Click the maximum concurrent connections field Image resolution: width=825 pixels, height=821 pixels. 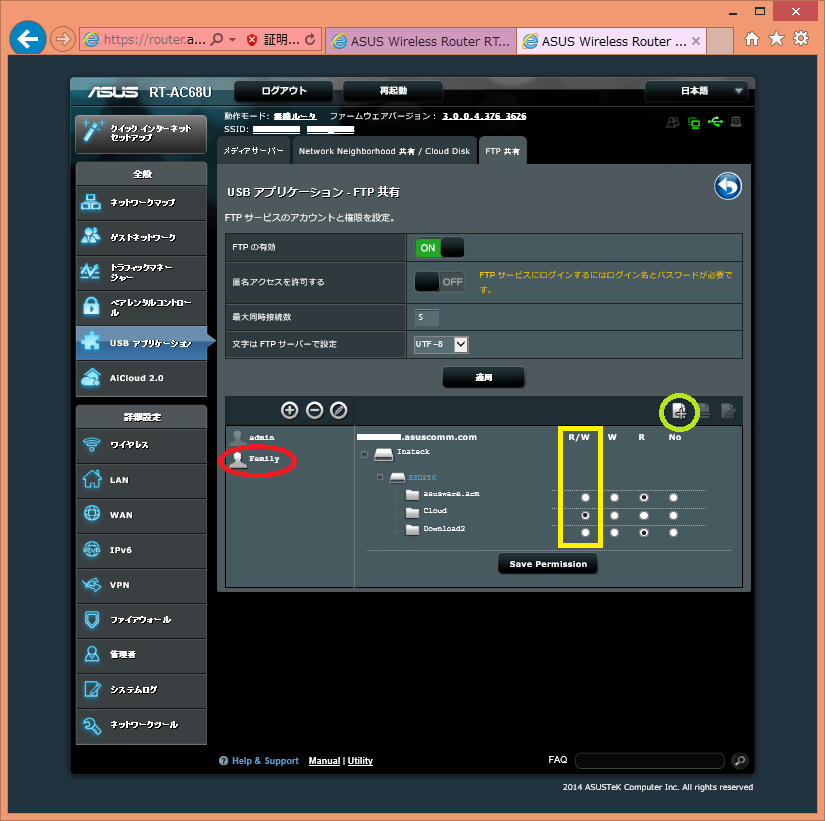coord(427,317)
